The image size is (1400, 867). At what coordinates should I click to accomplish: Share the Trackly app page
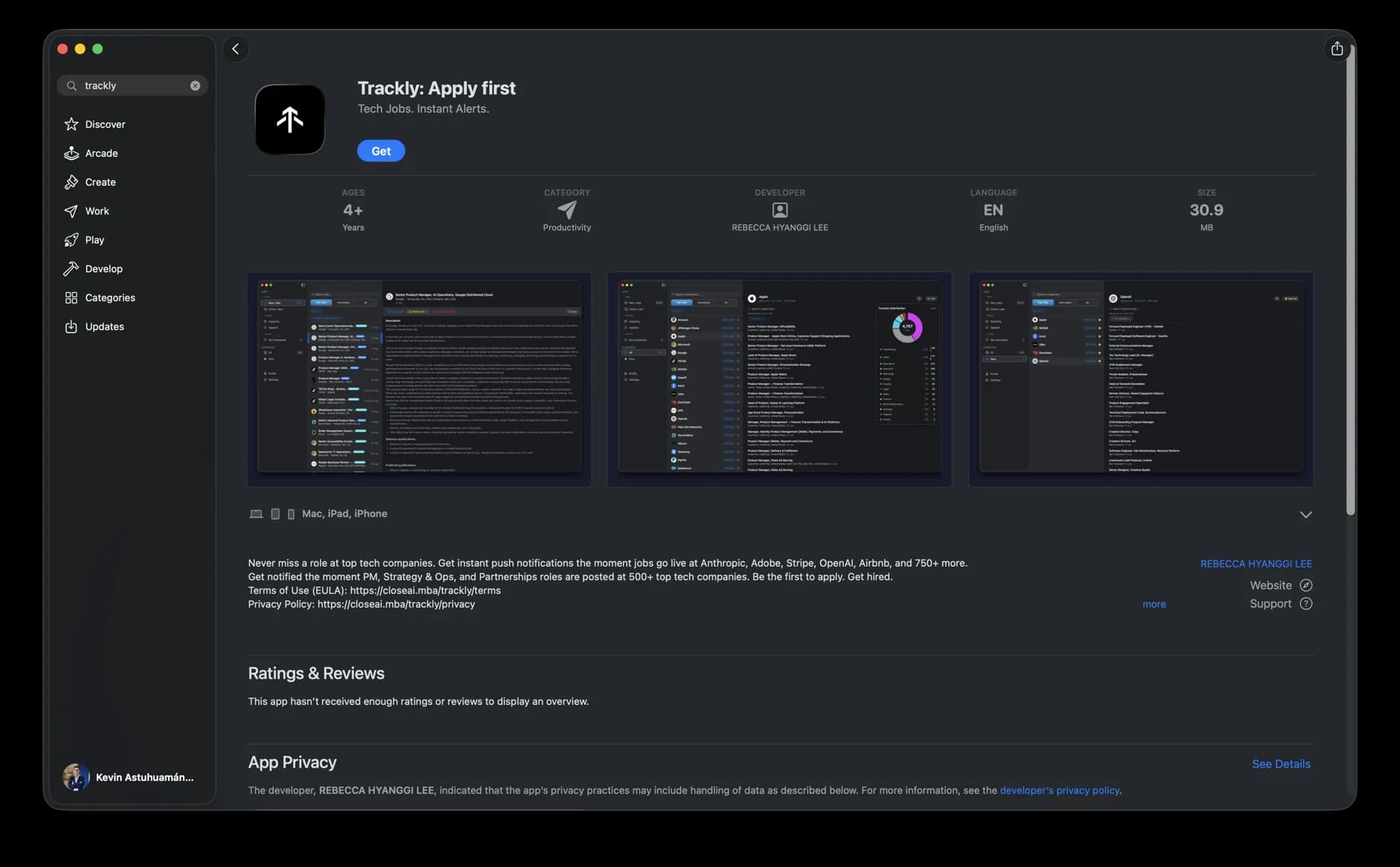point(1337,48)
